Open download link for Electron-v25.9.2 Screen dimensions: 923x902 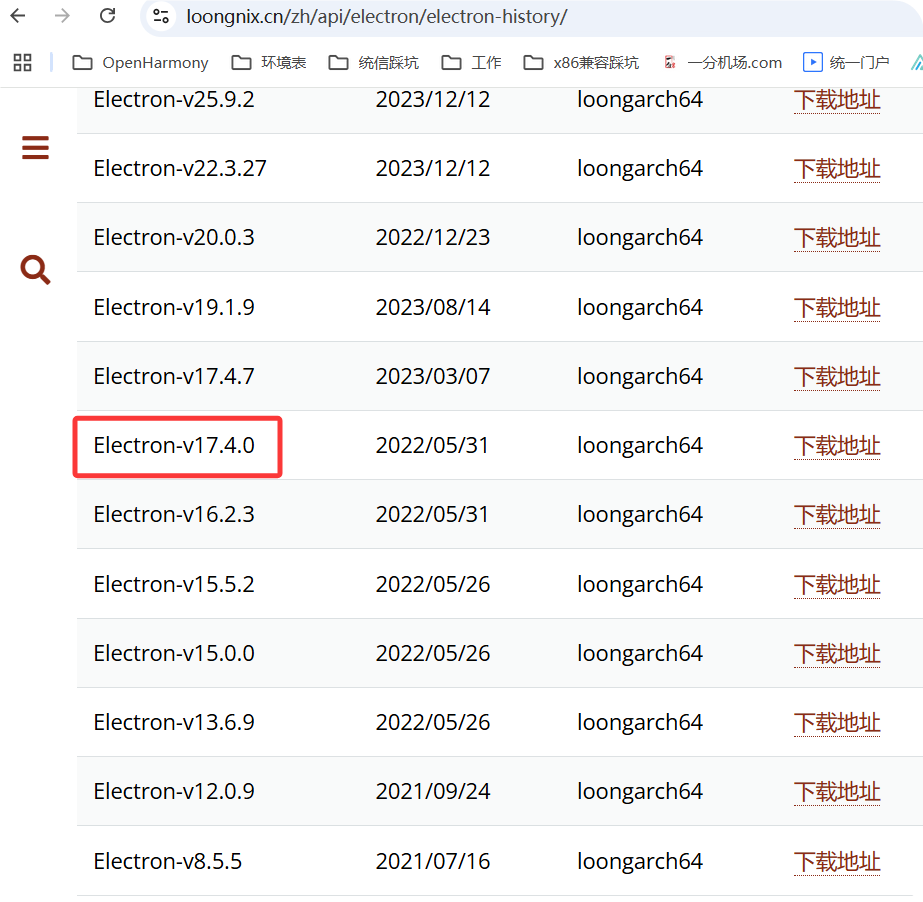coord(837,100)
